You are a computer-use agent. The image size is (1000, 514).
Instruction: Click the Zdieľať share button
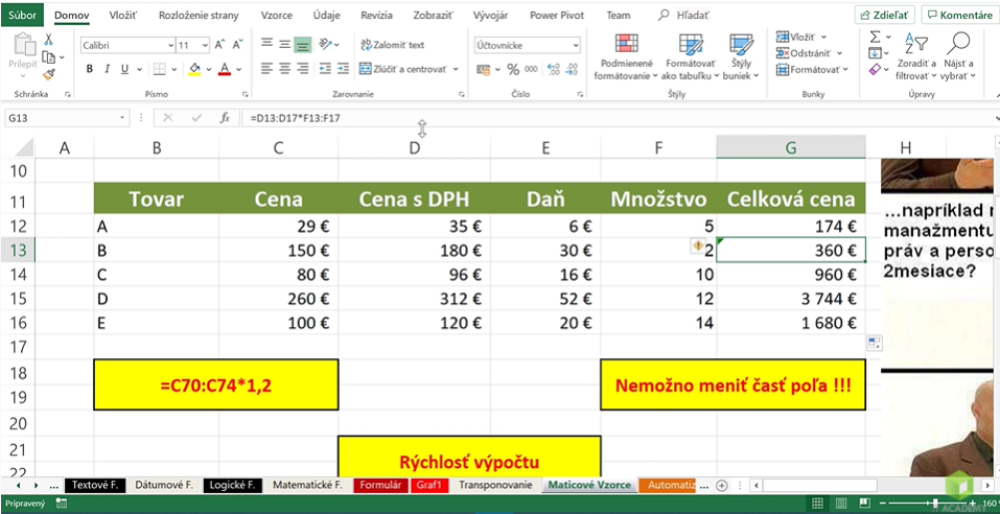click(883, 15)
